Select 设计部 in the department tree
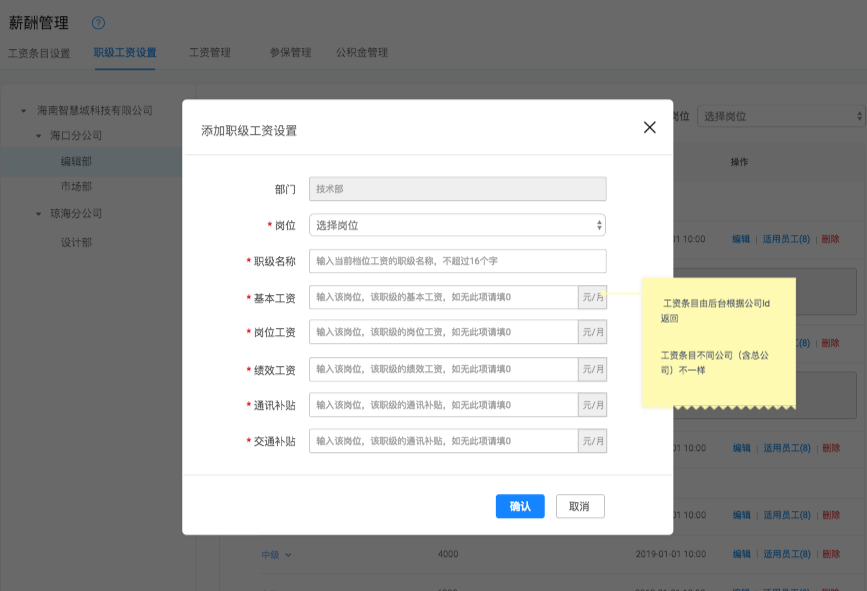Image resolution: width=867 pixels, height=591 pixels. point(76,242)
